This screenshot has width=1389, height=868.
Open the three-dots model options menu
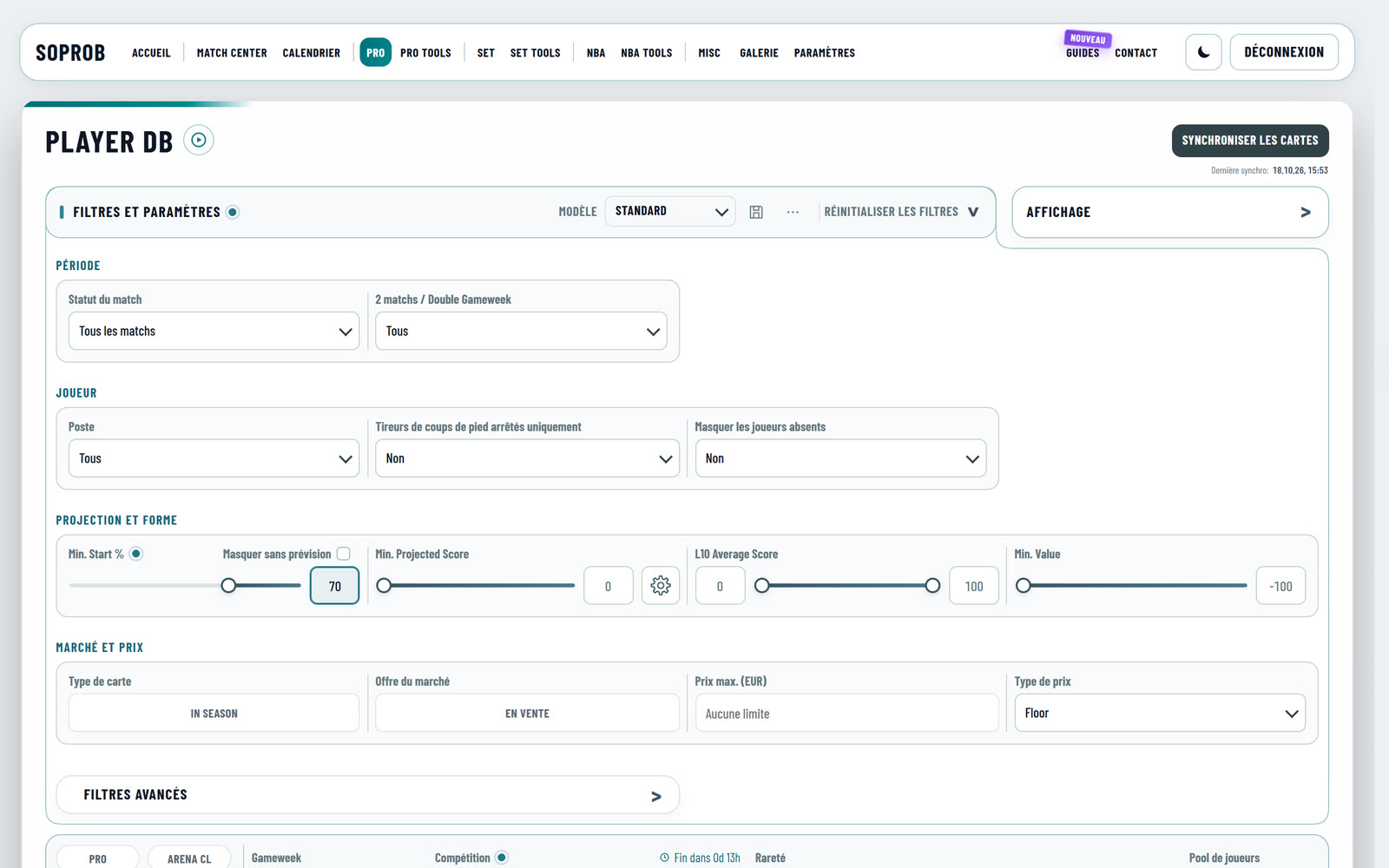tap(793, 212)
